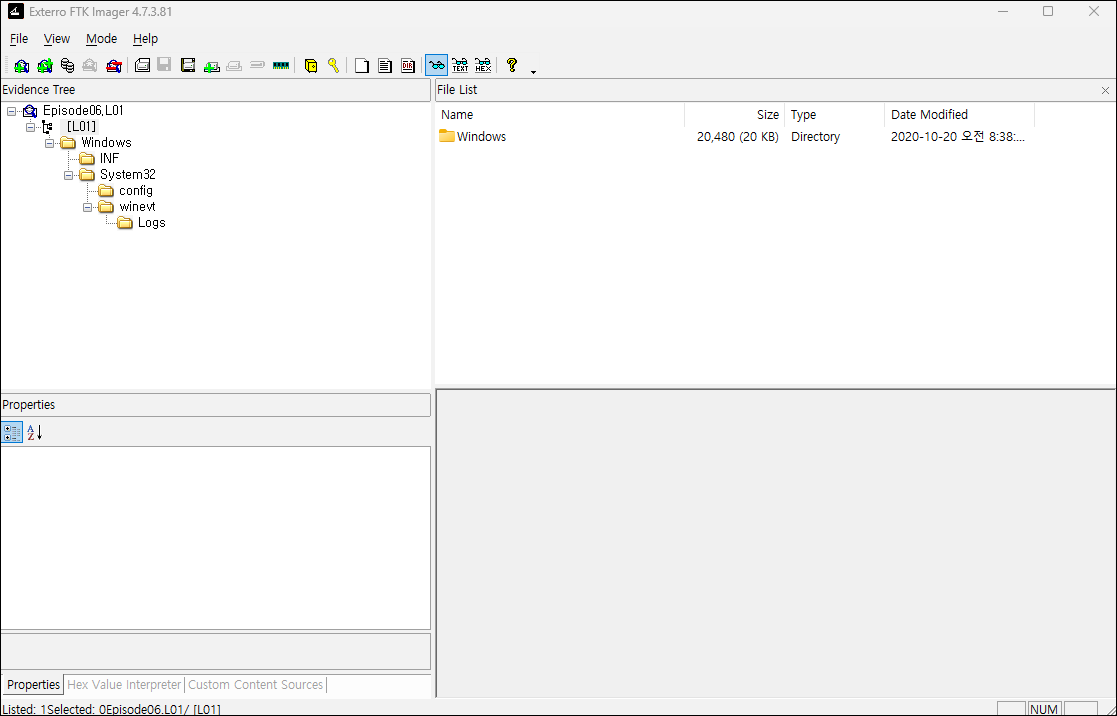Minimize the FTK Imager window
Viewport: 1117px width, 716px height.
pyautogui.click(x=1002, y=11)
